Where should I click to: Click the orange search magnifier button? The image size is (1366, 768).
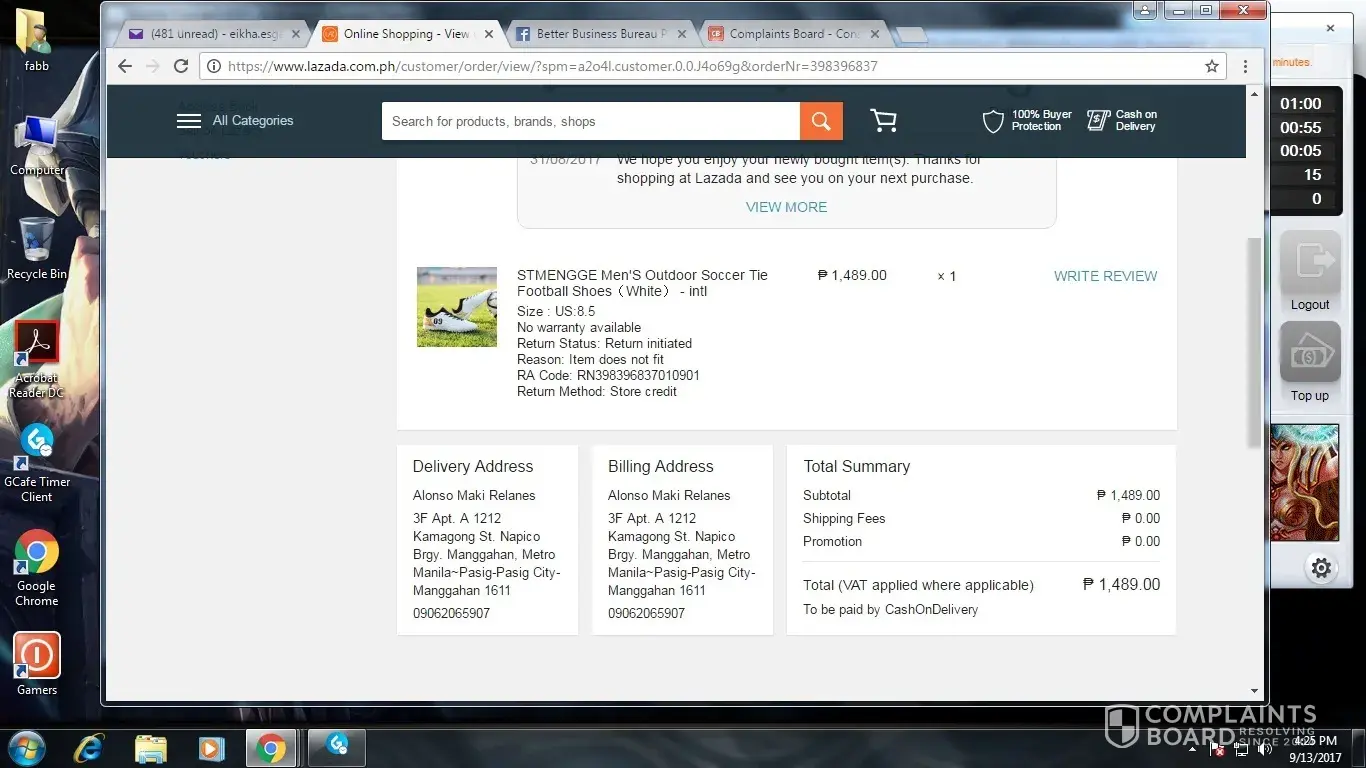pos(821,121)
